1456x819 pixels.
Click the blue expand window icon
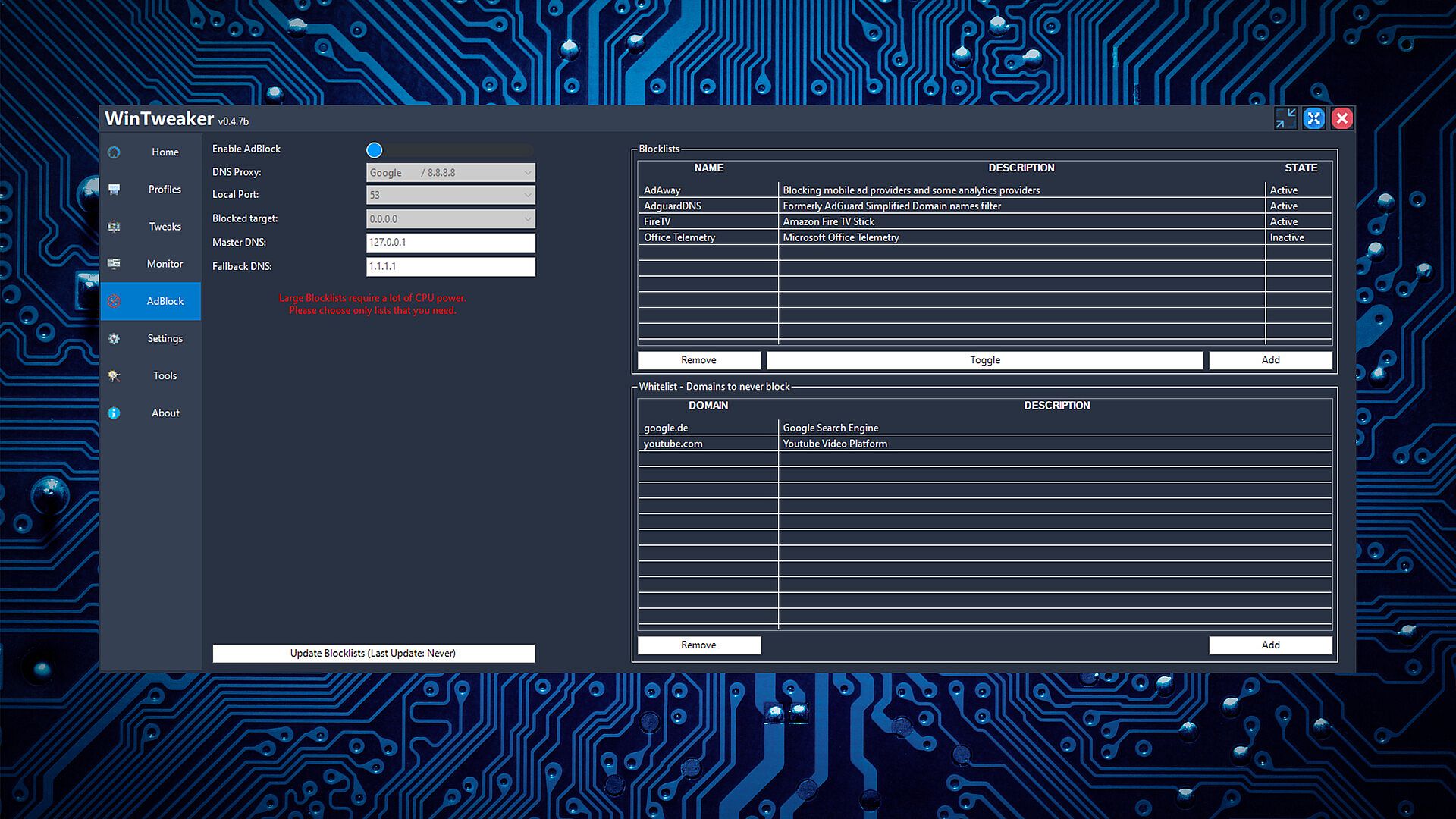point(1313,118)
